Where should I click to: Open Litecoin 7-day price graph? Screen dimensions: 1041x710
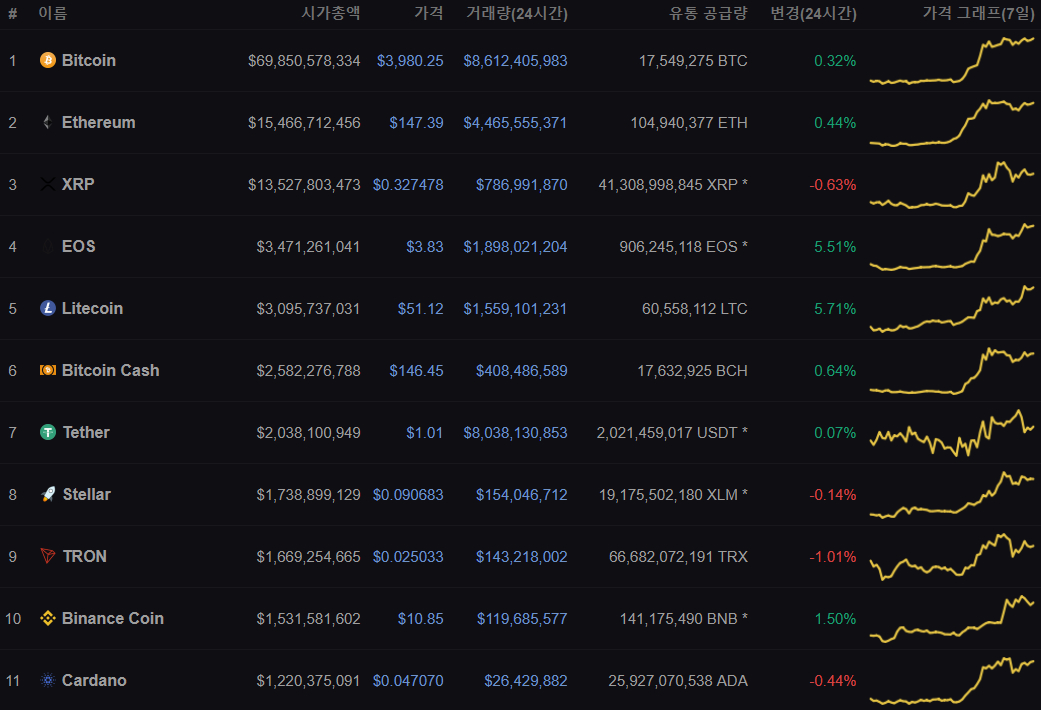952,308
